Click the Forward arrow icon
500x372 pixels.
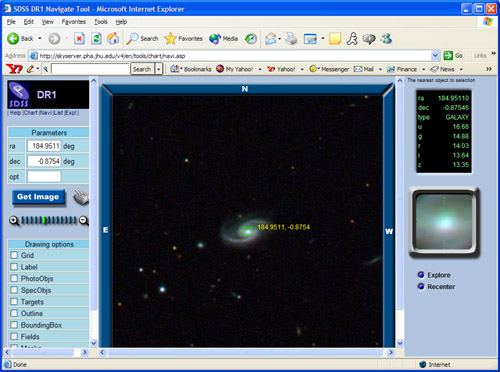click(x=54, y=39)
